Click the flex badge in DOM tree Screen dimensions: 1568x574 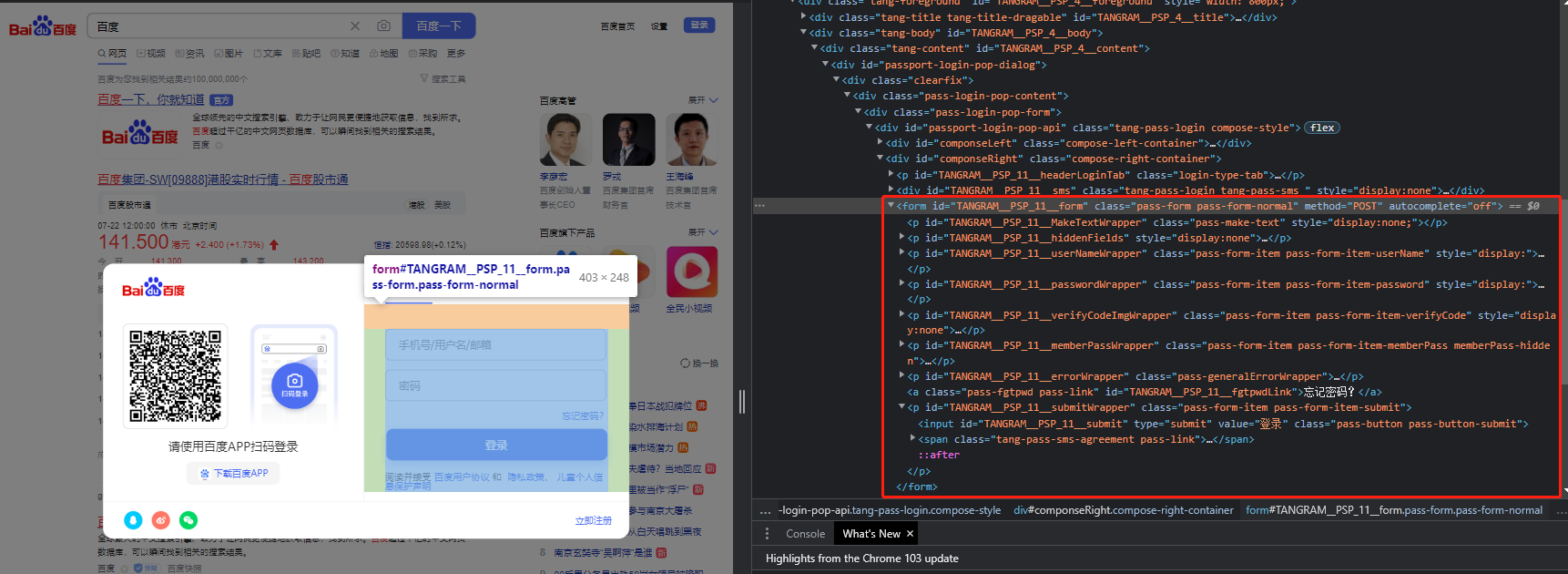coord(1322,128)
